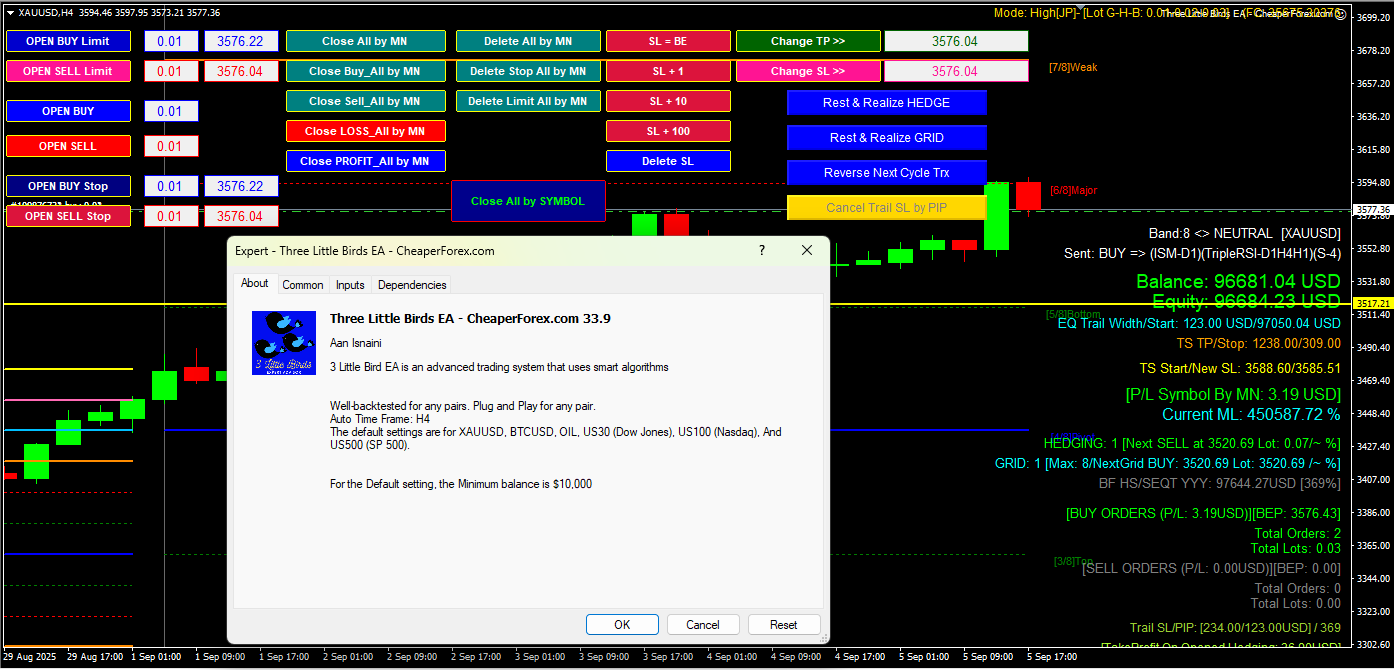This screenshot has height=670, width=1394.
Task: Switch to the Common tab
Action: [x=303, y=285]
